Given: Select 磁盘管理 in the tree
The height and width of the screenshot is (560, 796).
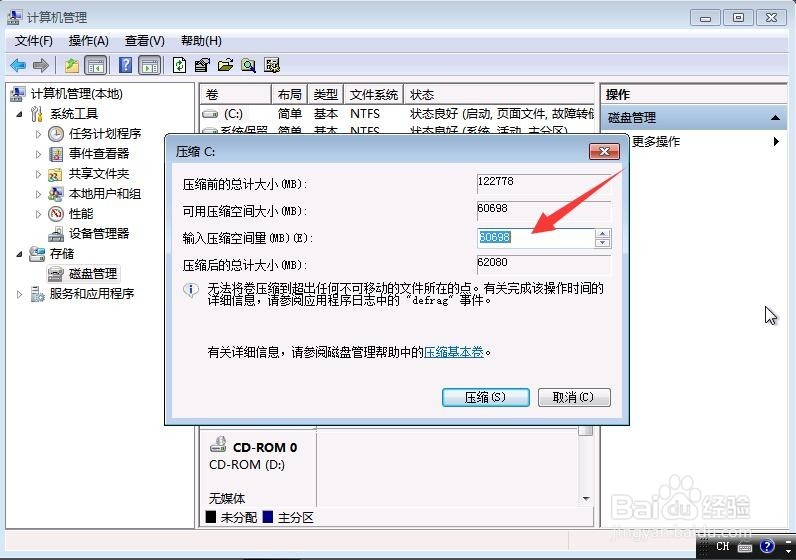Looking at the screenshot, I should [93, 274].
